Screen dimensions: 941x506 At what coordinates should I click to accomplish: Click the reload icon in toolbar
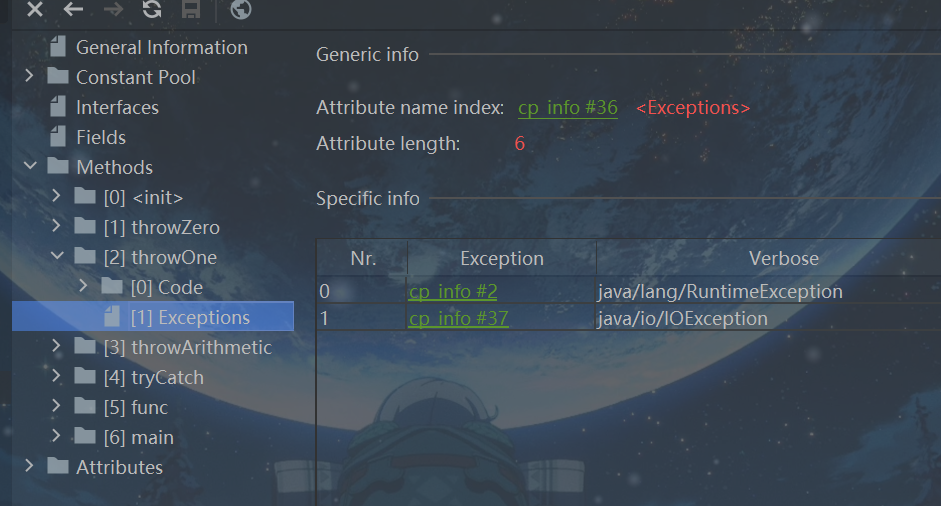[x=152, y=10]
